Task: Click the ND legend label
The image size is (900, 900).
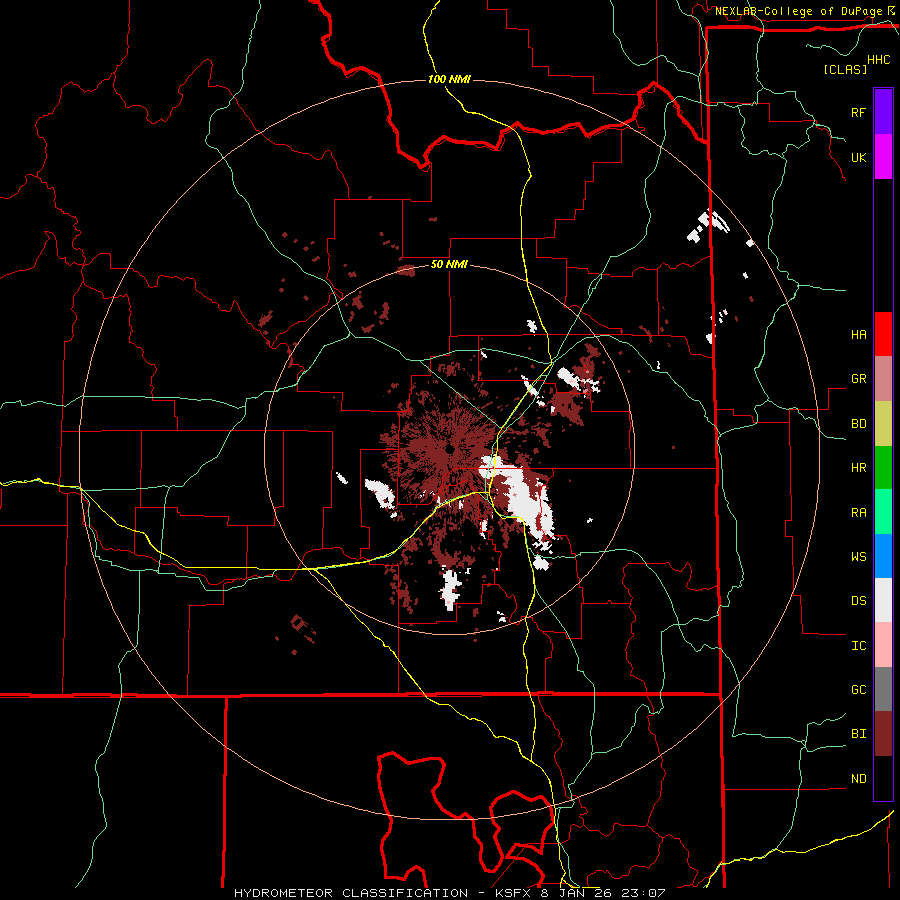Action: click(858, 779)
